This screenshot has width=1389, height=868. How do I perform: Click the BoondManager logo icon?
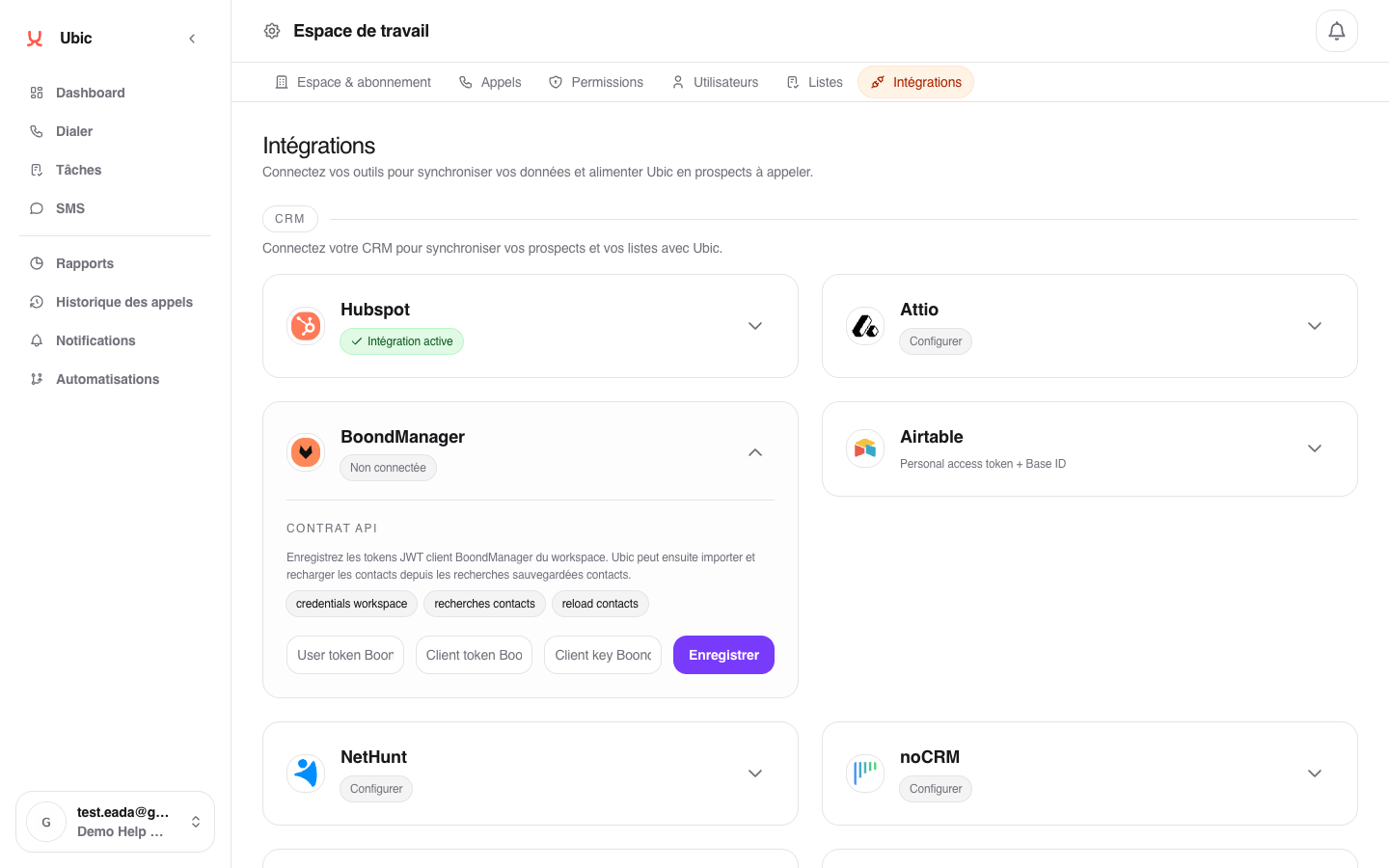pos(306,451)
